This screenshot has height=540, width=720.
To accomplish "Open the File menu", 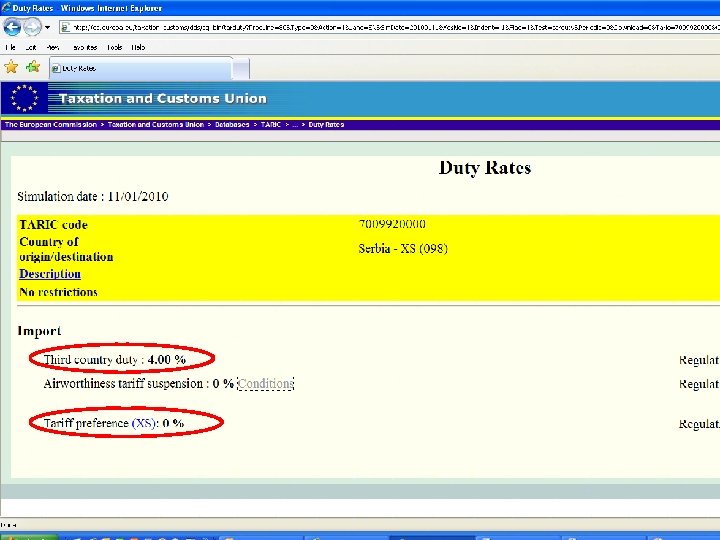I will 10,47.
